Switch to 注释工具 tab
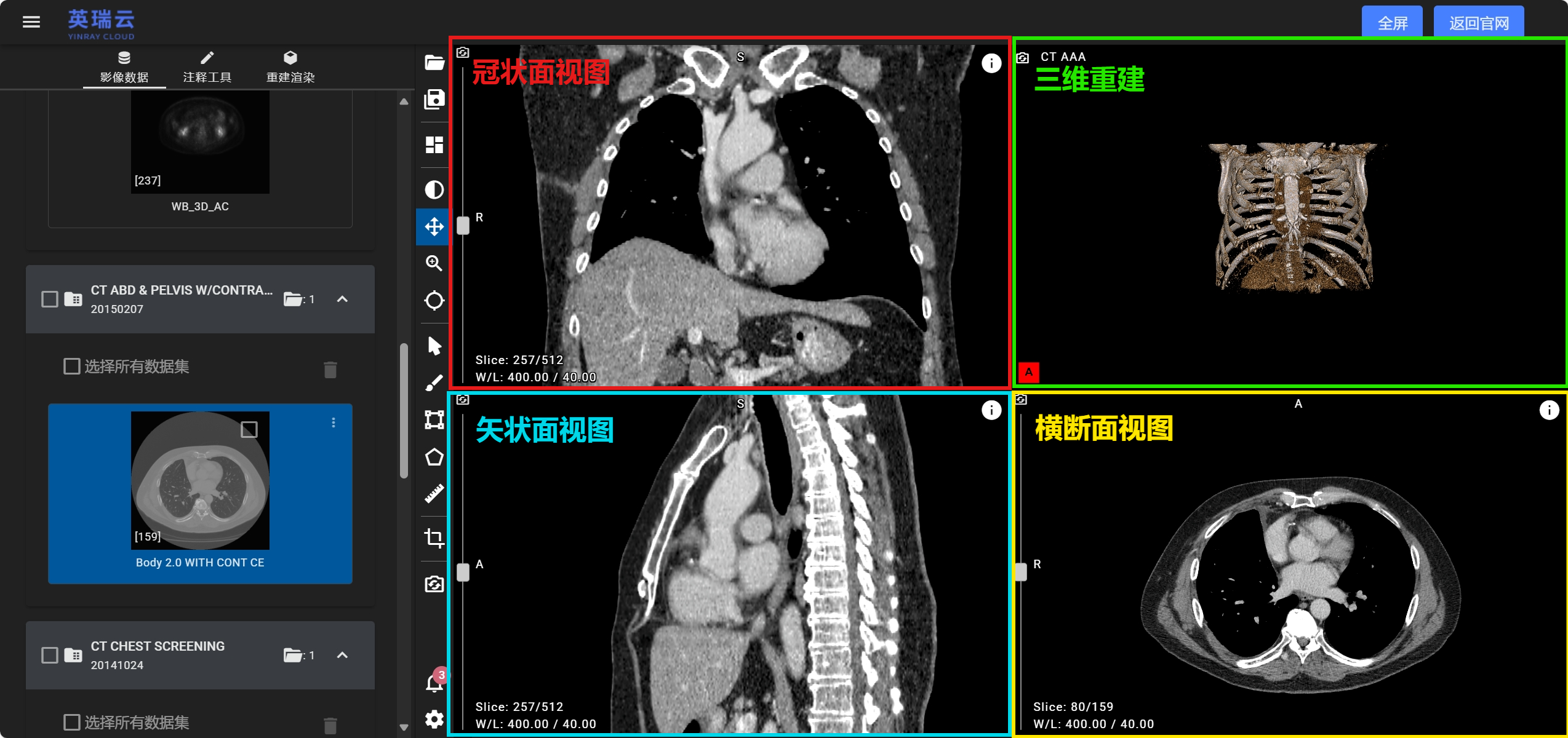The width and height of the screenshot is (1568, 738). click(x=207, y=67)
